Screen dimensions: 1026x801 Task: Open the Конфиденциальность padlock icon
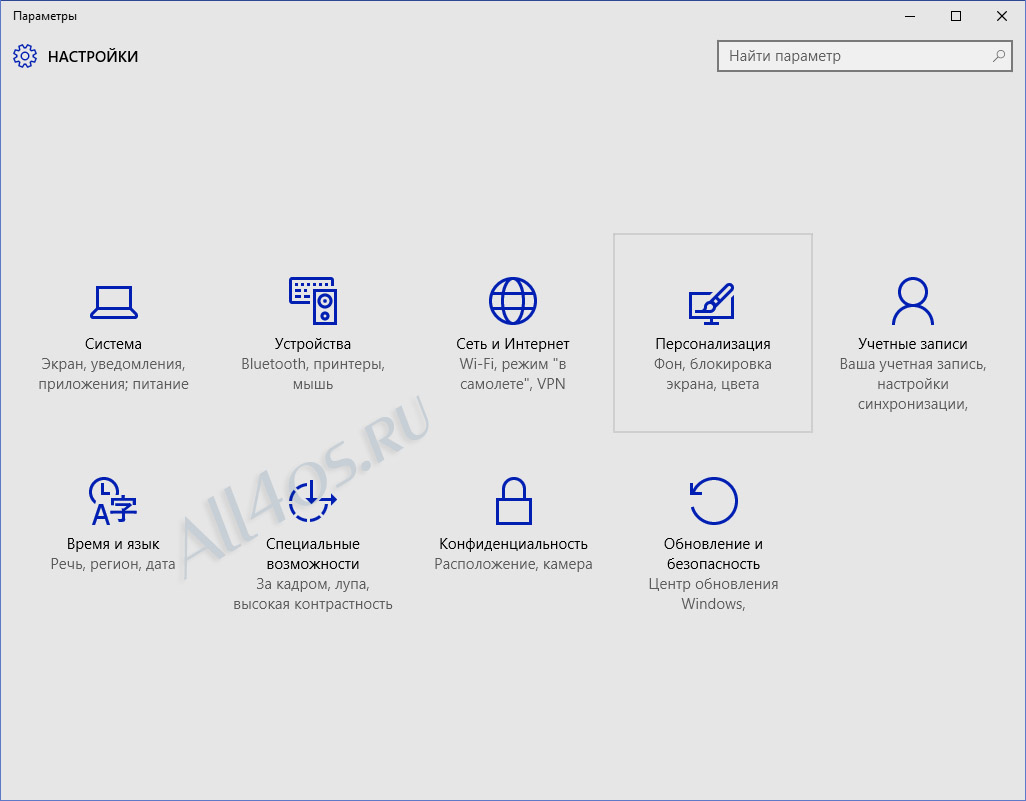click(x=514, y=501)
